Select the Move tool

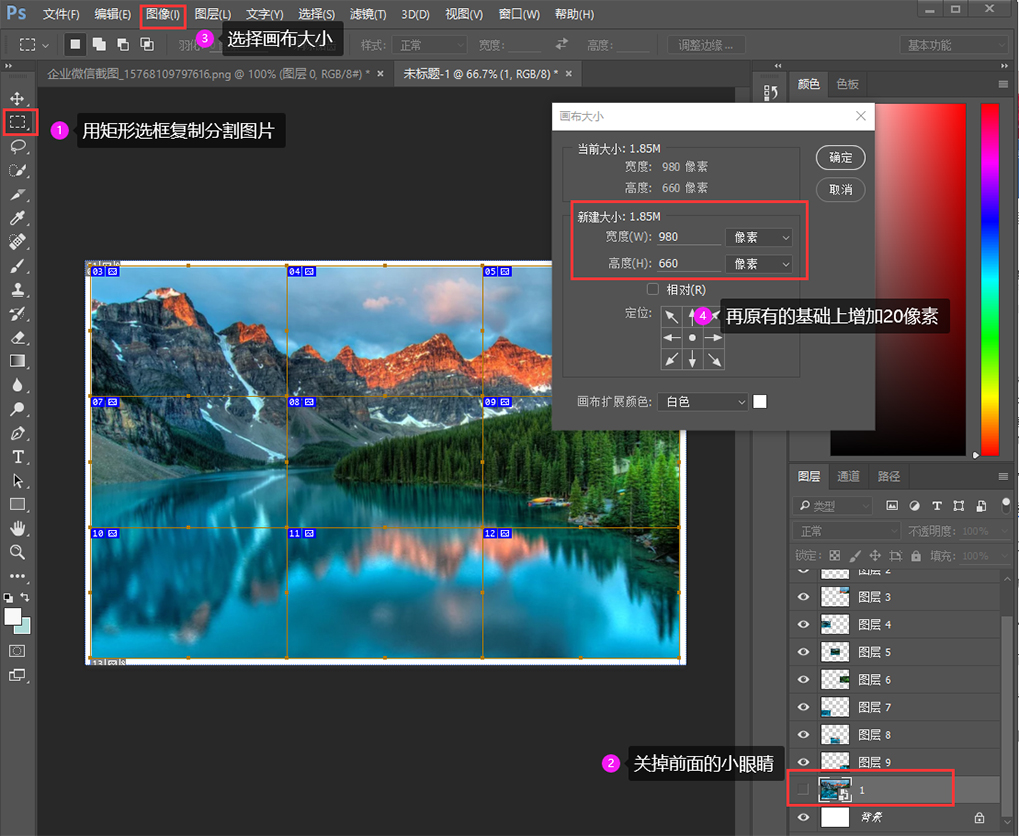coord(17,98)
